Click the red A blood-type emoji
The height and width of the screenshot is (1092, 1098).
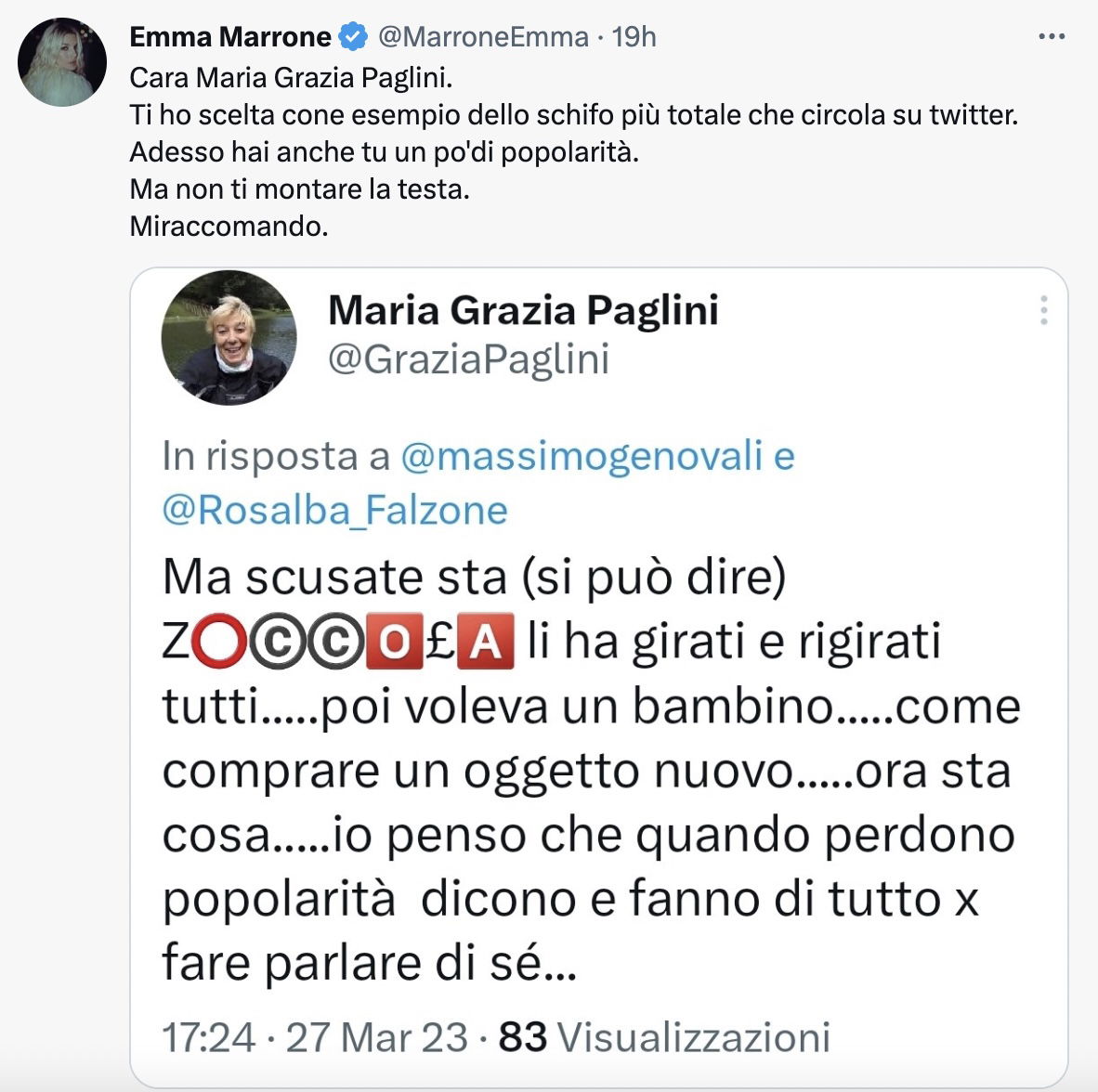(x=486, y=642)
